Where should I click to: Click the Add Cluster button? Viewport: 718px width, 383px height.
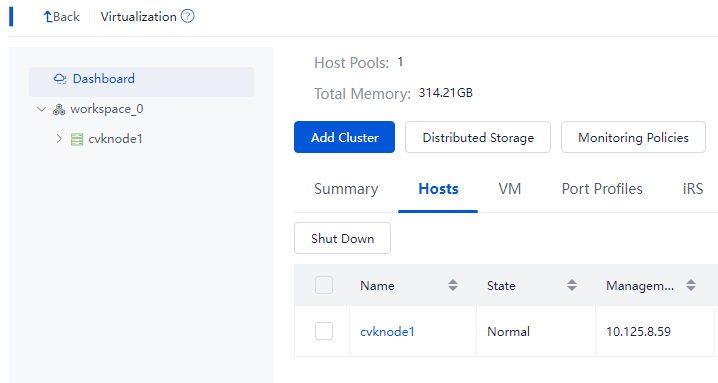tap(344, 137)
